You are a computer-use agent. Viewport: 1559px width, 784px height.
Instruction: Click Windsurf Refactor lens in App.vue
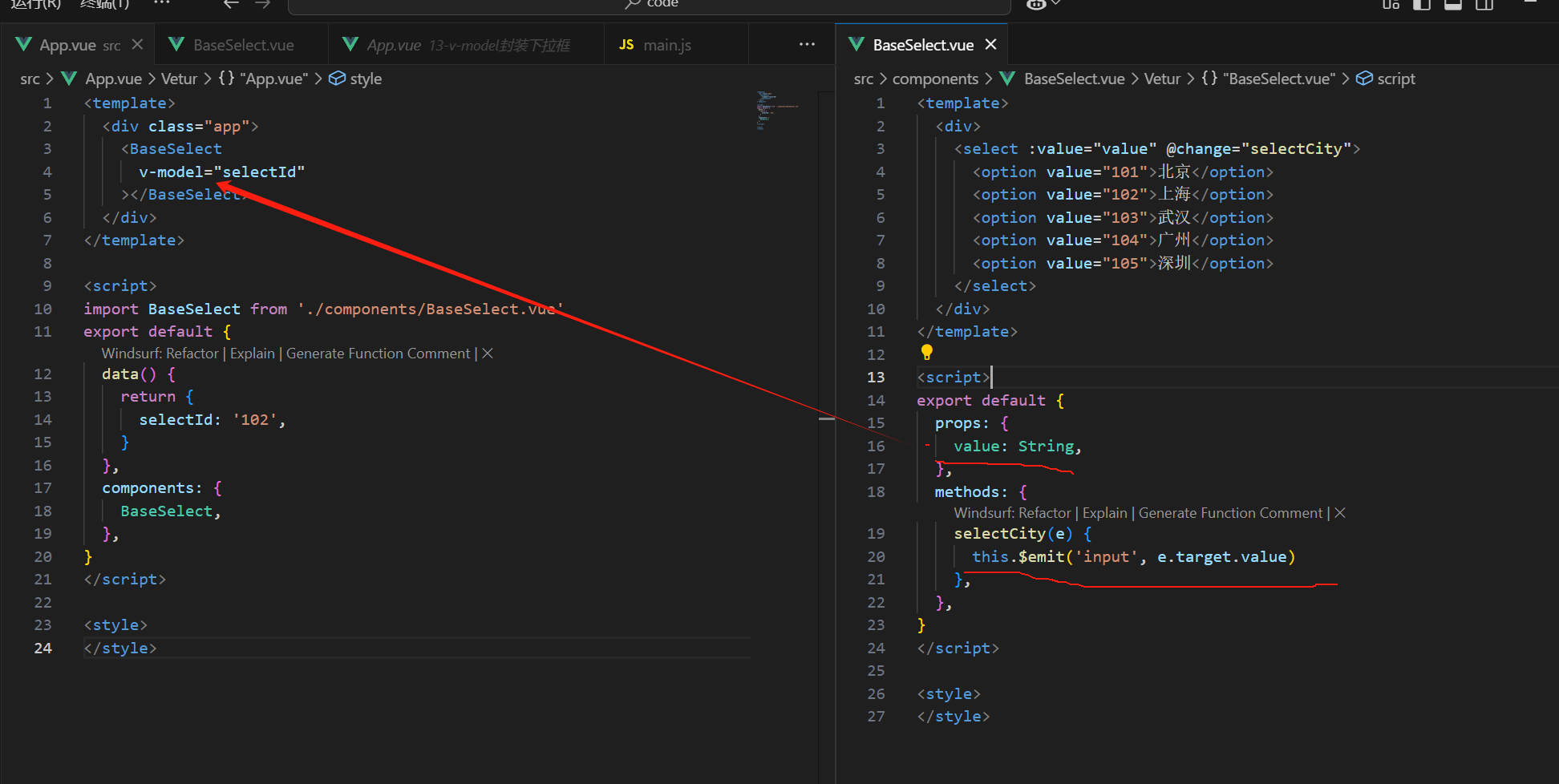(160, 354)
